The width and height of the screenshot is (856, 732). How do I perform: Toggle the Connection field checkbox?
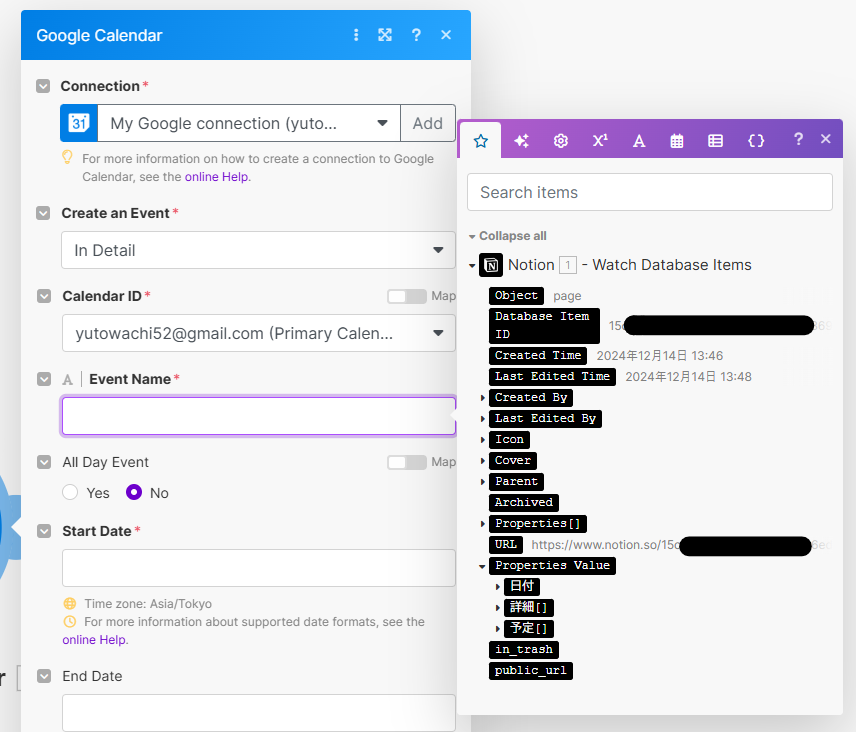coord(43,86)
